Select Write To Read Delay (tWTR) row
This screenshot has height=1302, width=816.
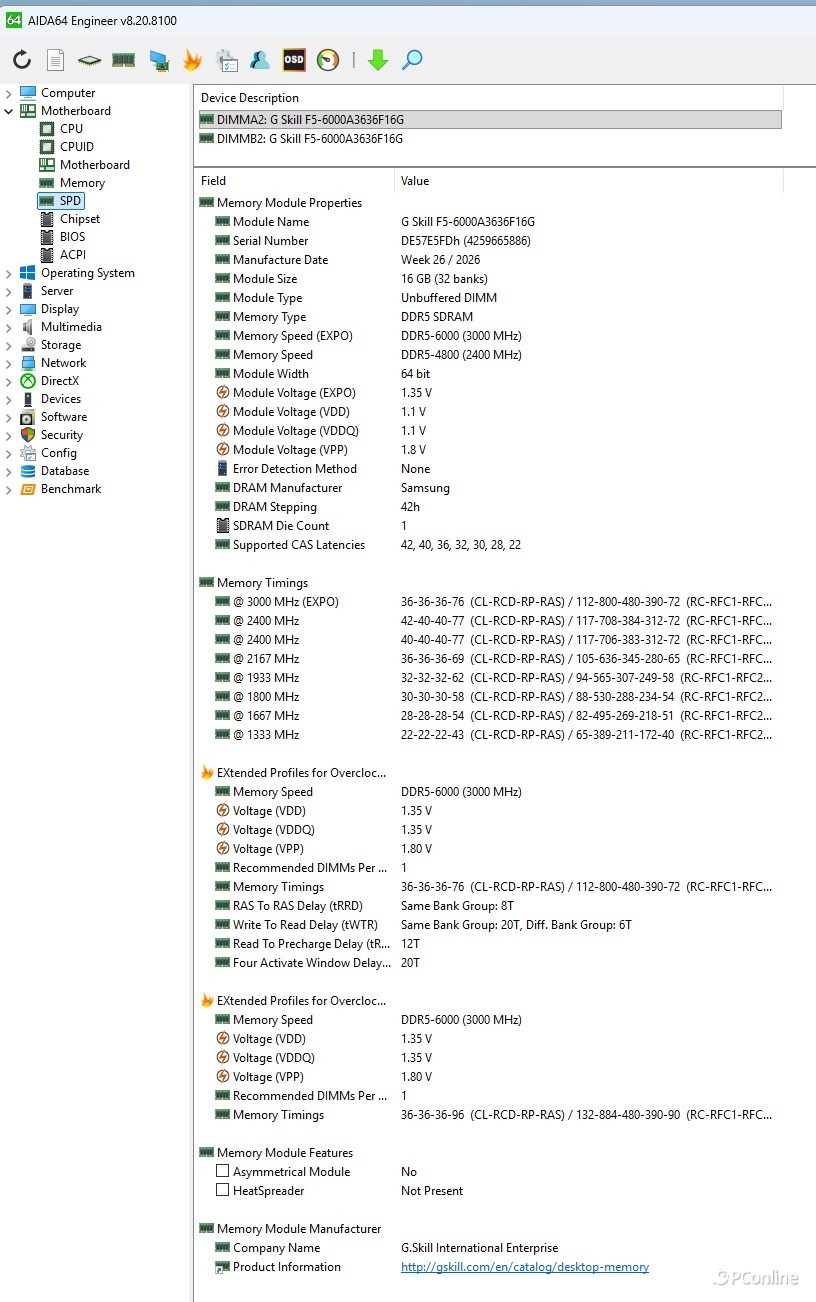tap(488, 924)
